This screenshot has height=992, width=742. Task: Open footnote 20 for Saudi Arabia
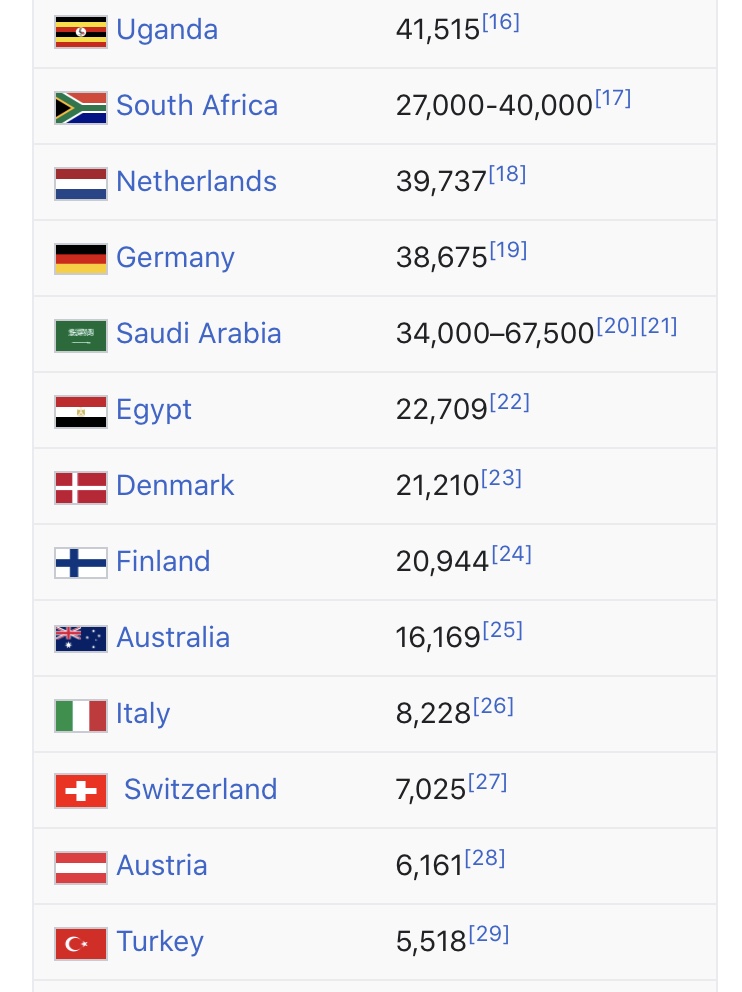[617, 326]
